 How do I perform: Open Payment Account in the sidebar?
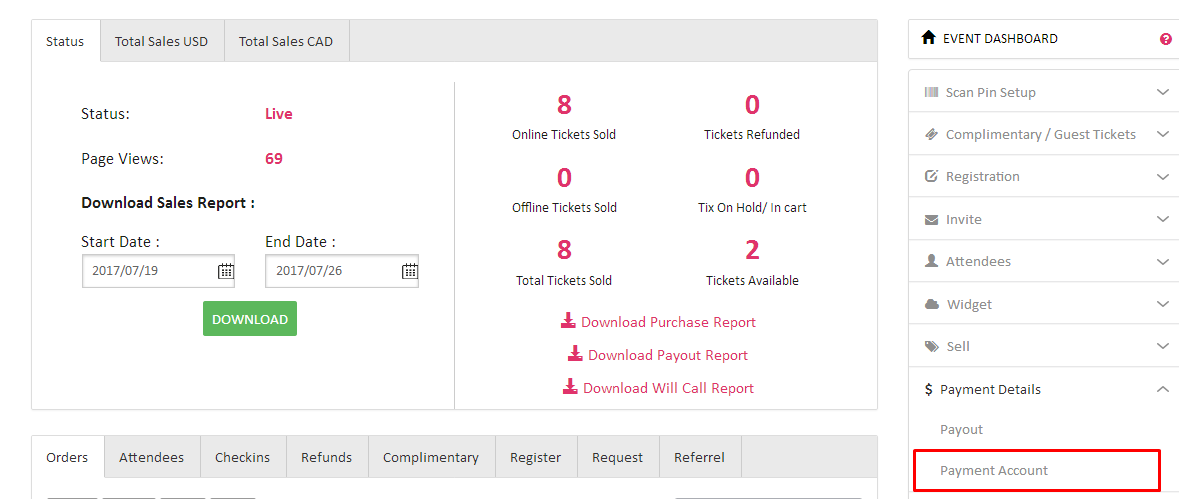(994, 470)
